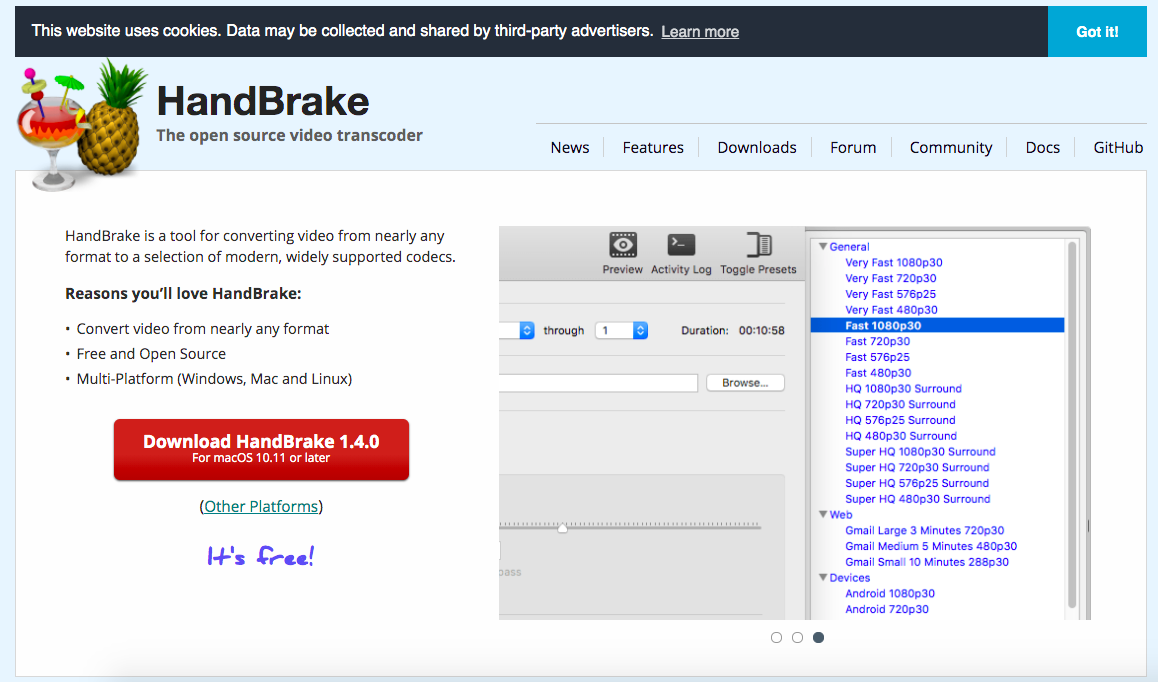1158x682 pixels.
Task: Open the chapter start dropdown before 'through'
Action: (527, 330)
